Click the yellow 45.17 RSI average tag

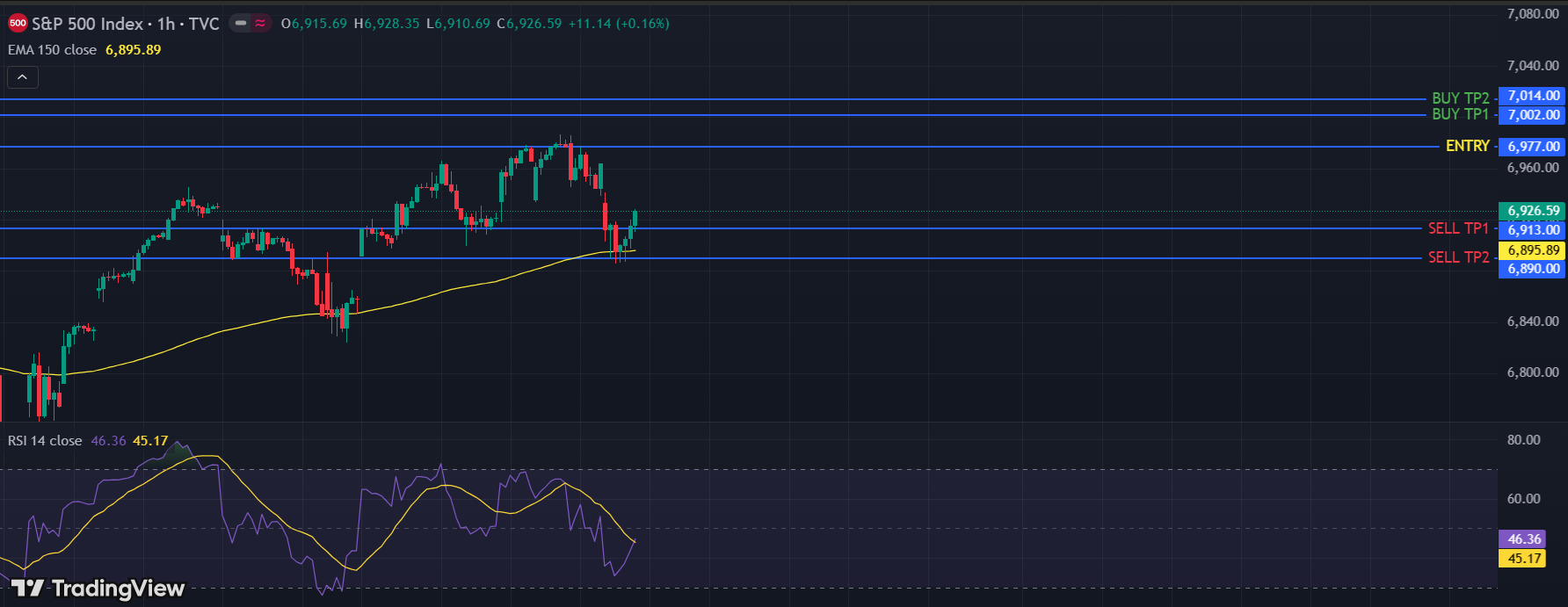point(1523,559)
